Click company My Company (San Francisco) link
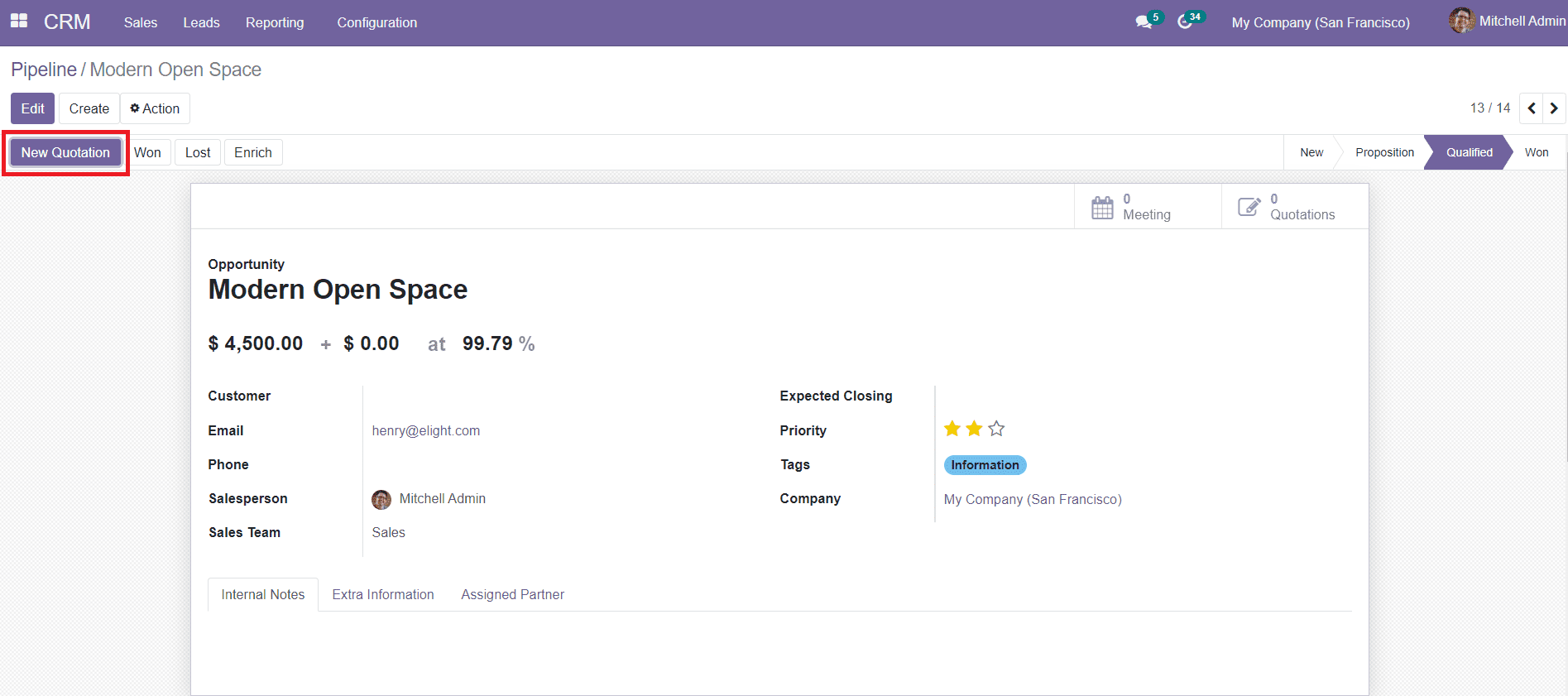Image resolution: width=1568 pixels, height=696 pixels. [x=1033, y=499]
